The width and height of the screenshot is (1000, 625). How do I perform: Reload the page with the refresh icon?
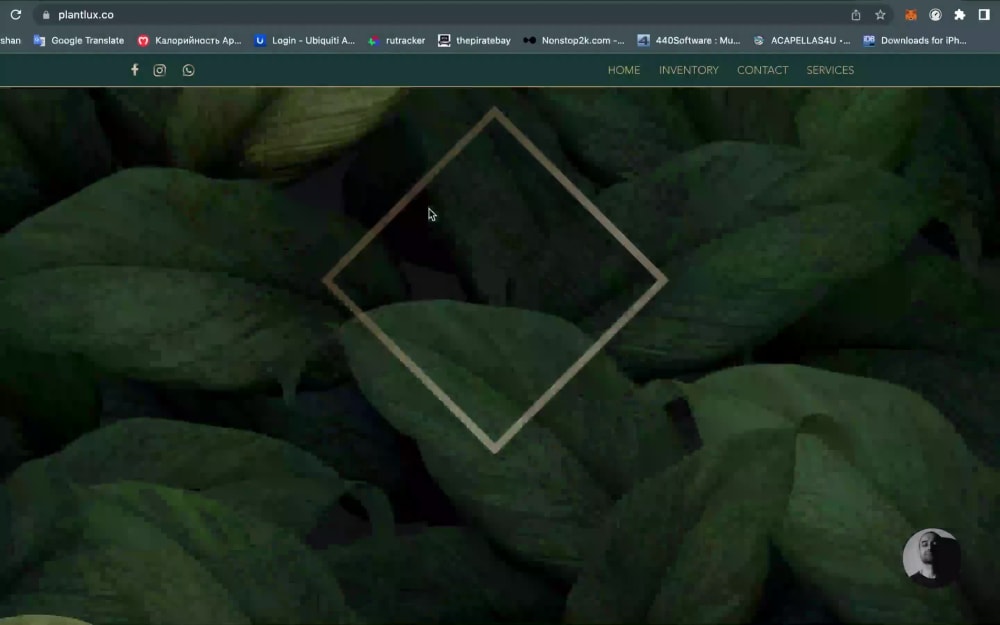(x=15, y=15)
